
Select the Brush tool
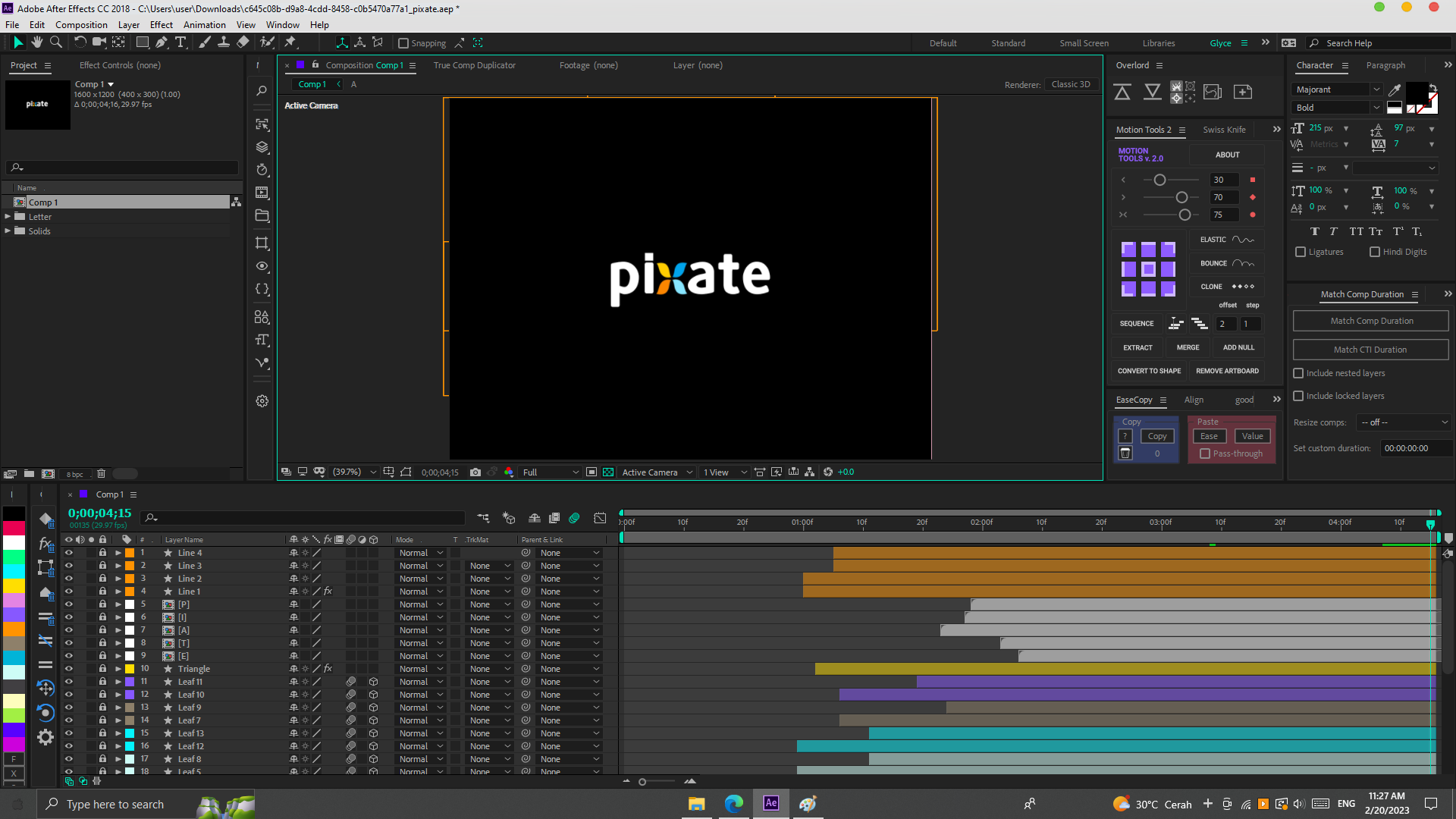[205, 42]
